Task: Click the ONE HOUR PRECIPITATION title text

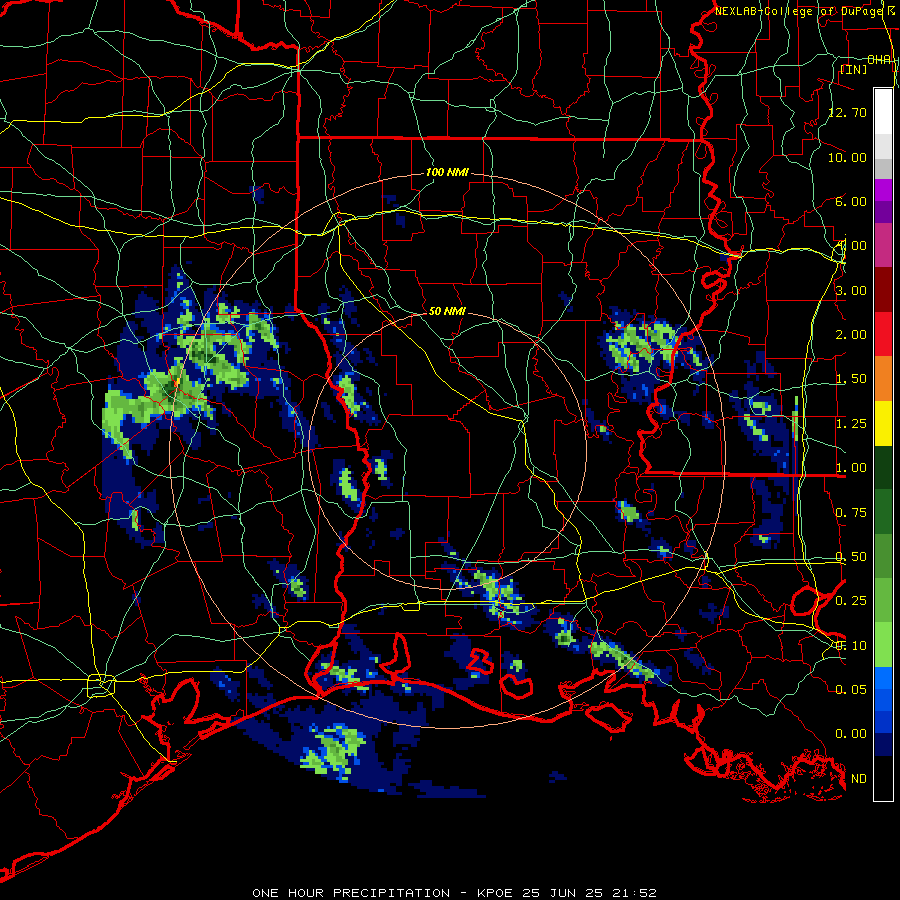Action: click(351, 893)
